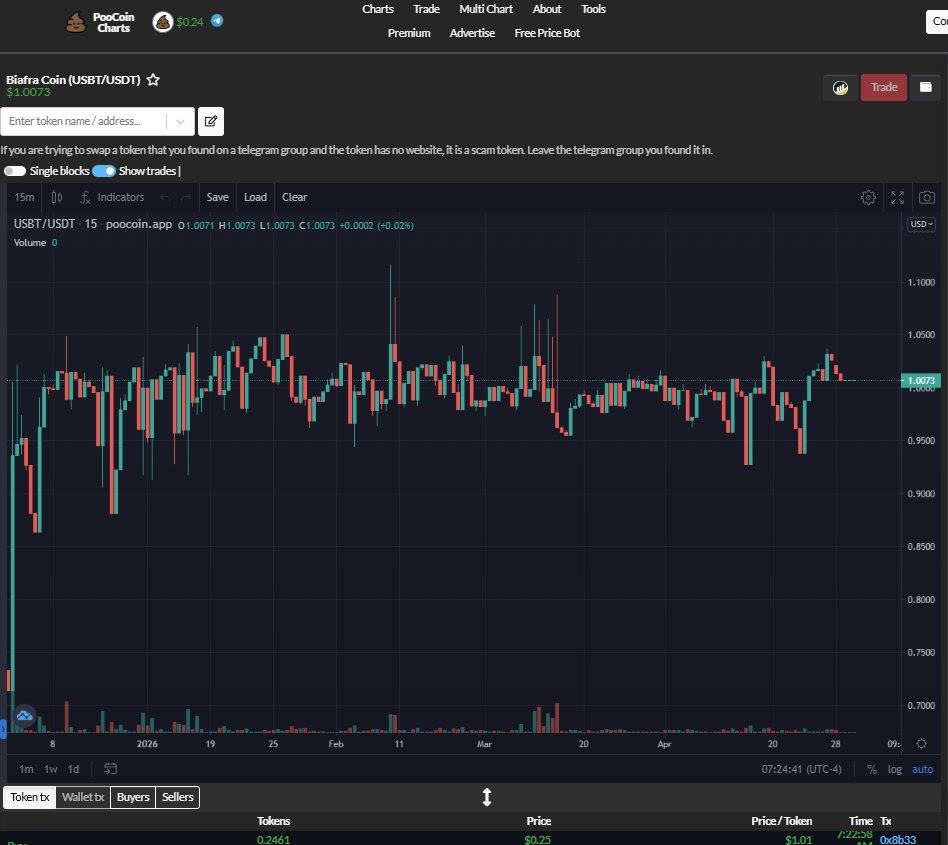The height and width of the screenshot is (845, 948).
Task: Focus the token name / address input
Action: click(x=83, y=121)
